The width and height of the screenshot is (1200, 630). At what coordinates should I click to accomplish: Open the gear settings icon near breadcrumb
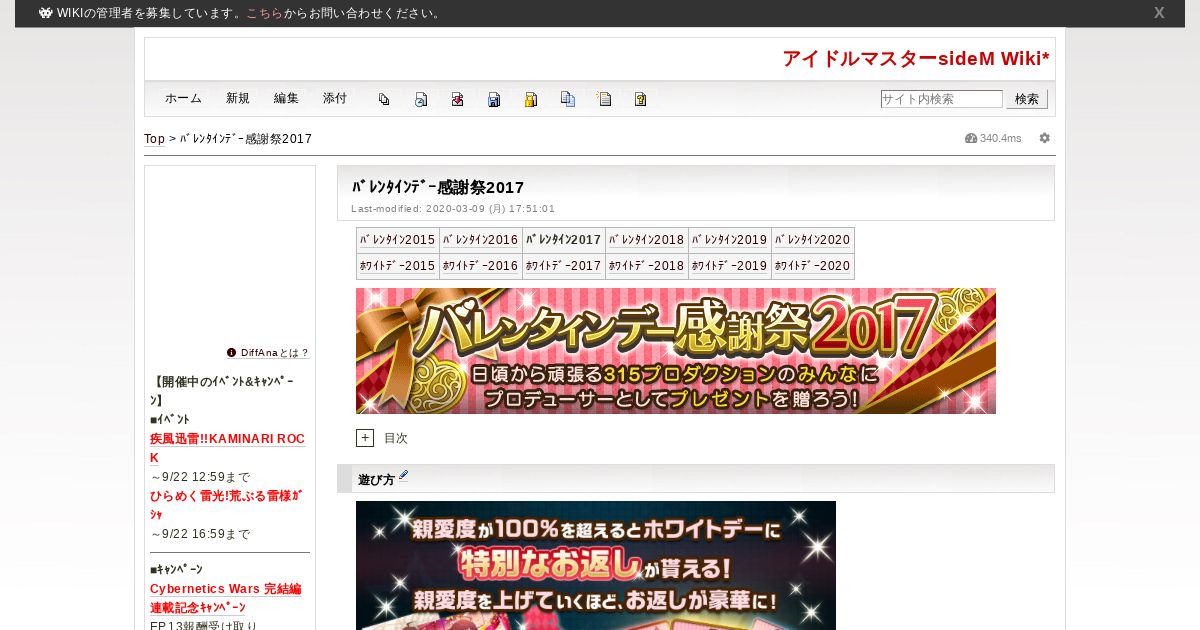point(1045,138)
